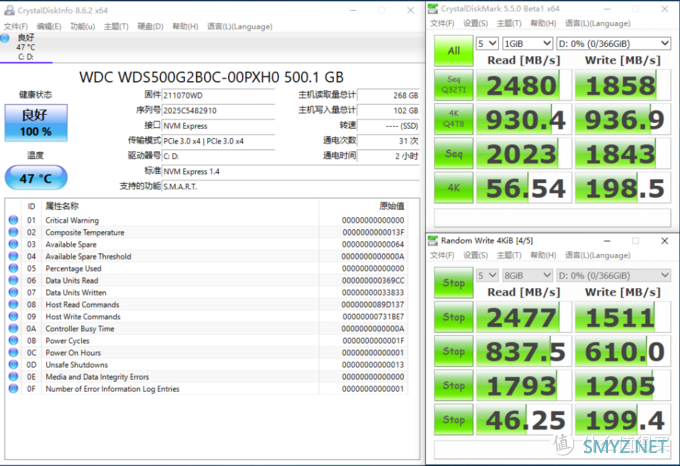Click status icon for Host Write Commands row
The width and height of the screenshot is (680, 466).
tap(13, 316)
